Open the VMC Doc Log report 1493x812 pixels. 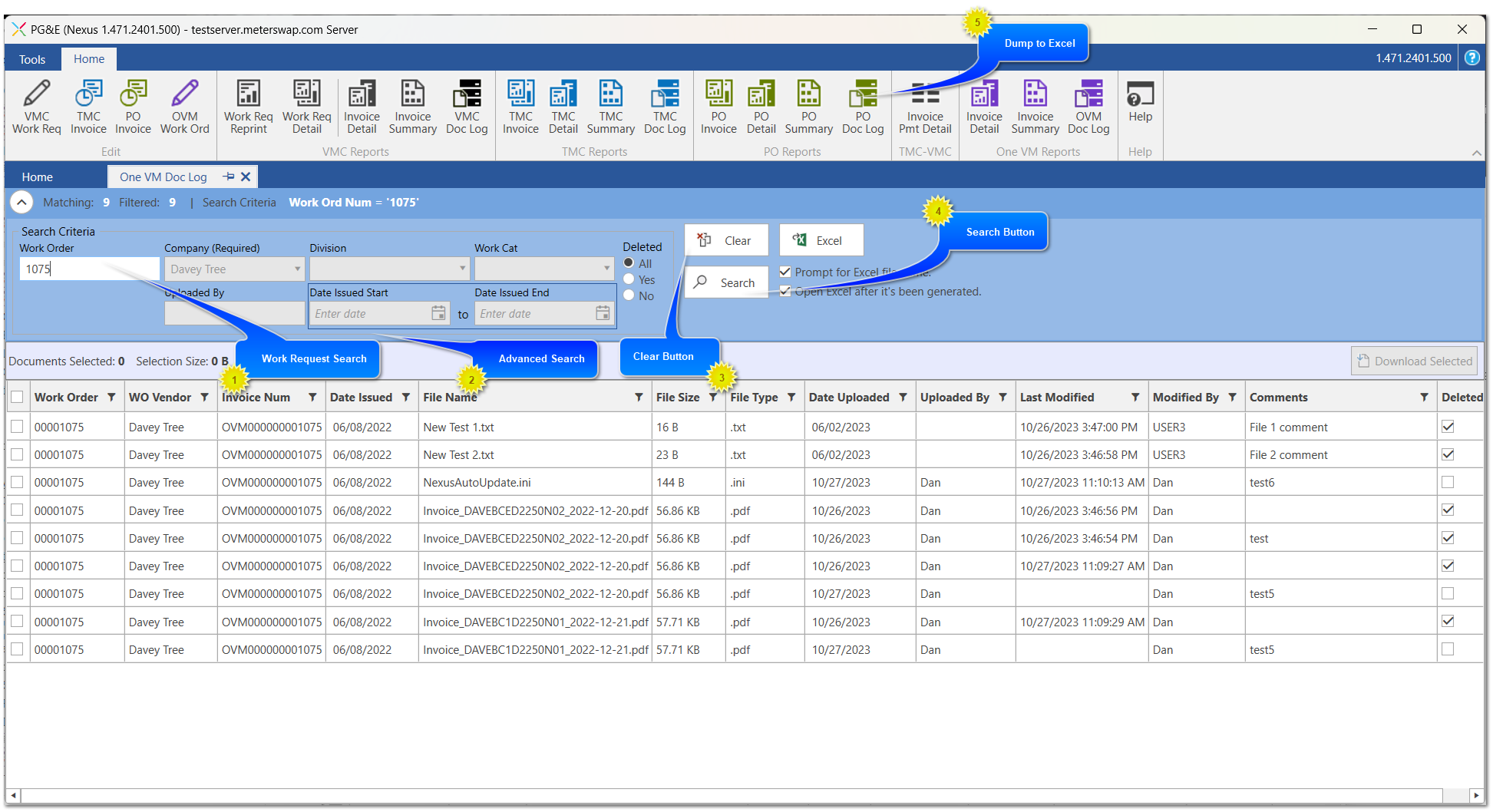(467, 107)
